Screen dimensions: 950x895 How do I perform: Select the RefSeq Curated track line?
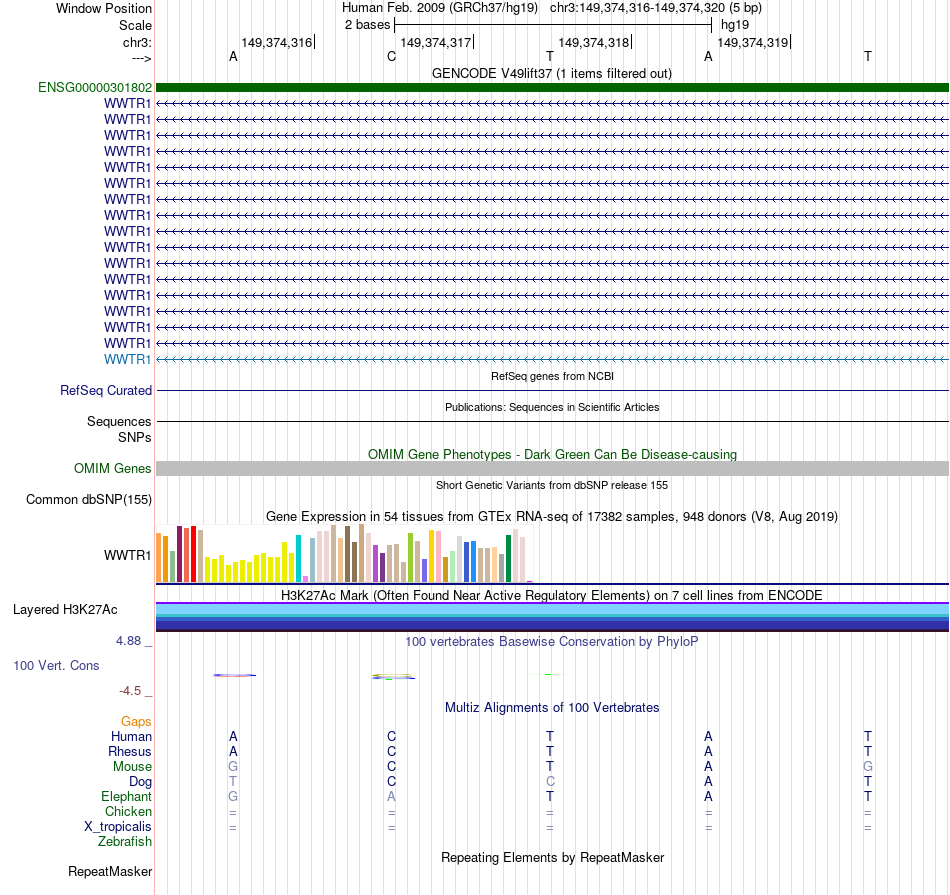click(x=552, y=390)
